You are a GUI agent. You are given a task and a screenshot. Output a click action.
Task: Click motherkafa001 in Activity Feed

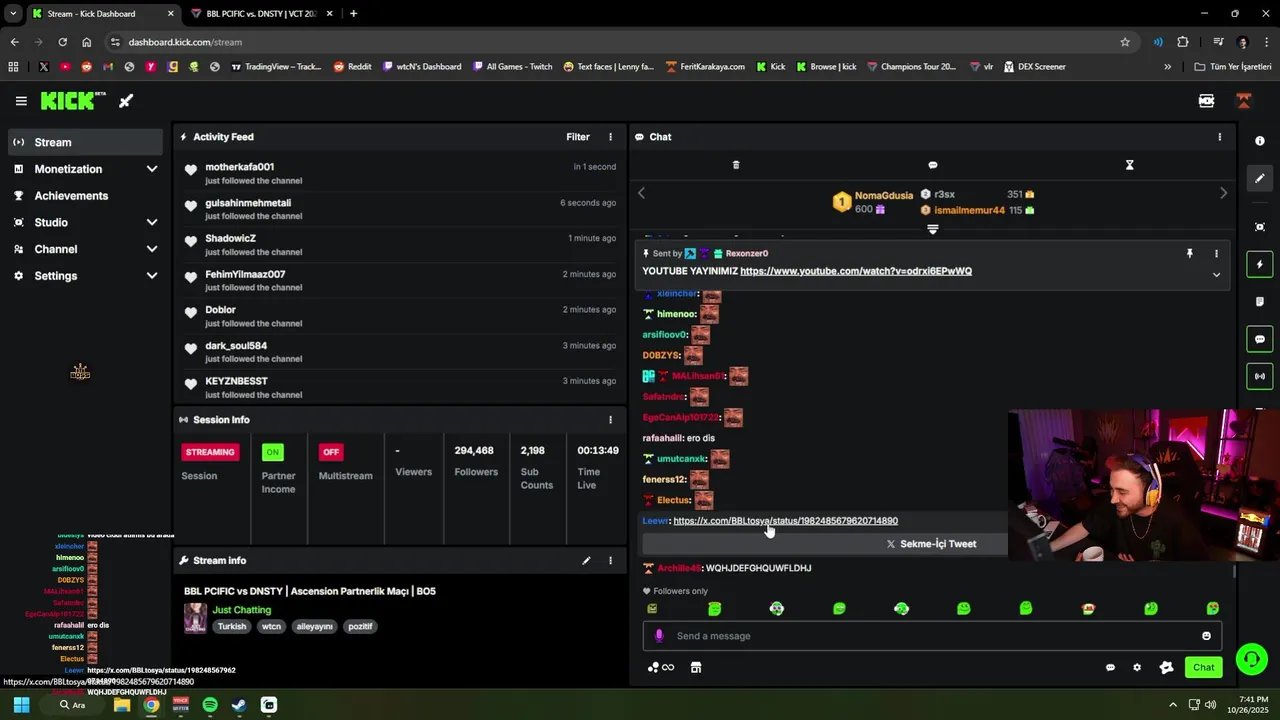click(240, 167)
